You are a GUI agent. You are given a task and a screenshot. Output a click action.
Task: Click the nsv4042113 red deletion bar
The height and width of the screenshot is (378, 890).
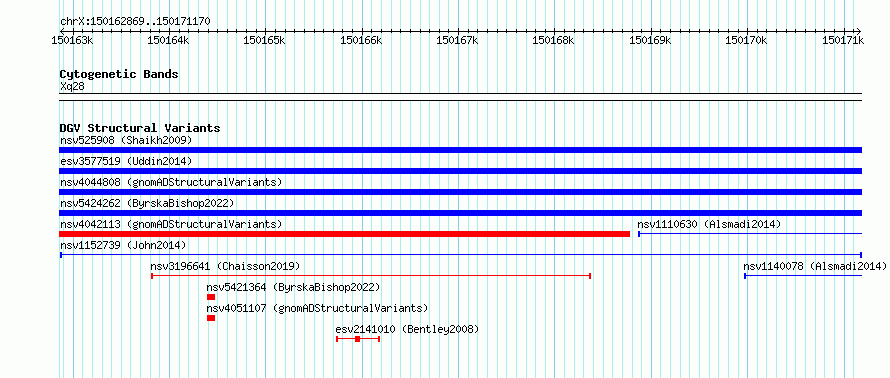[x=345, y=234]
